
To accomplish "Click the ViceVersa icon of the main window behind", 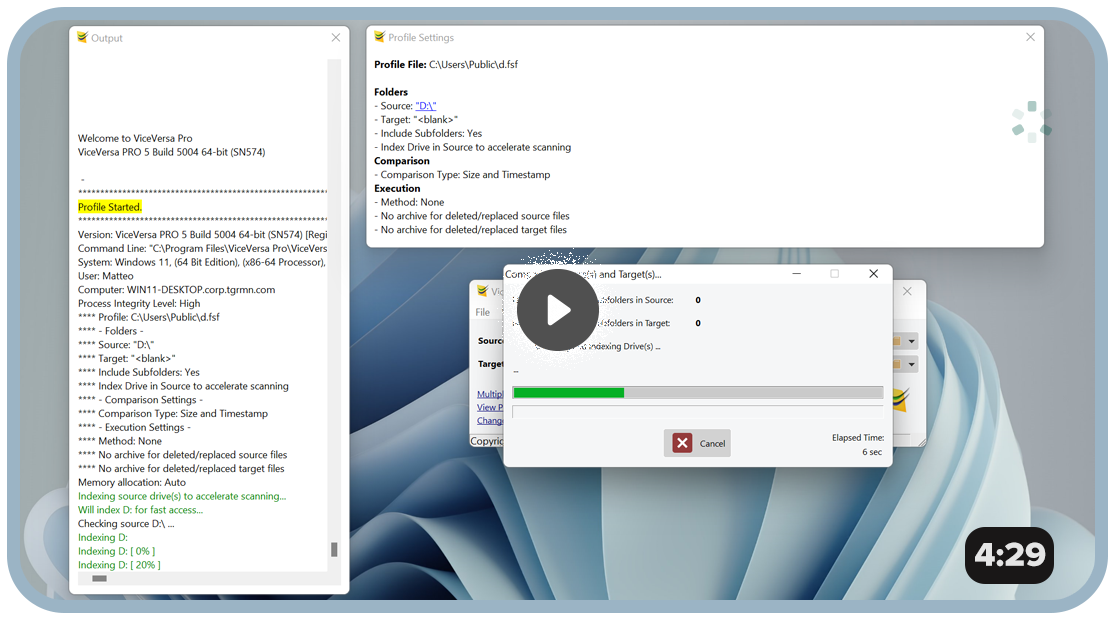I will [483, 291].
